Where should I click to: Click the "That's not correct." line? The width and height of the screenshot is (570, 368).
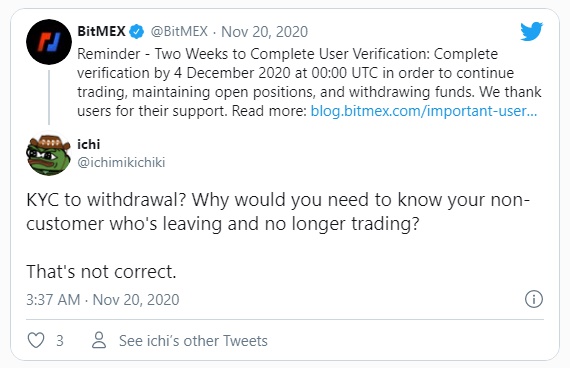[101, 271]
